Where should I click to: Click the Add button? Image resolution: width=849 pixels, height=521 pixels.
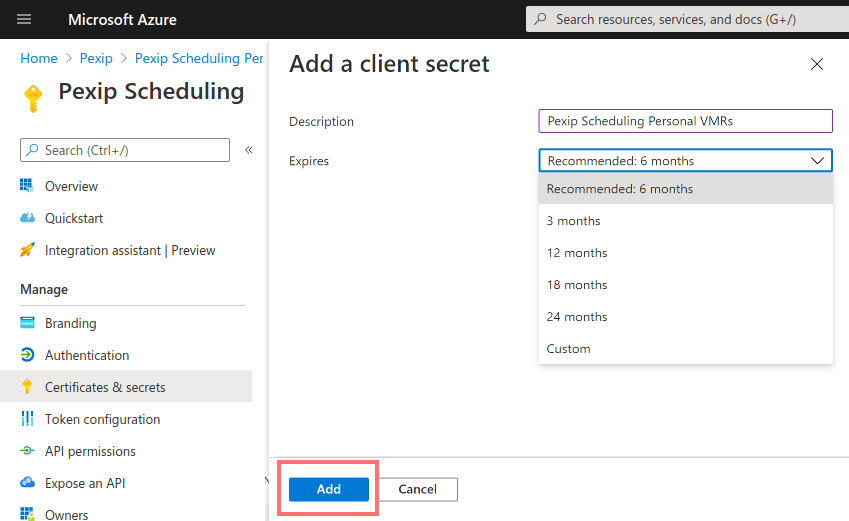[x=329, y=489]
